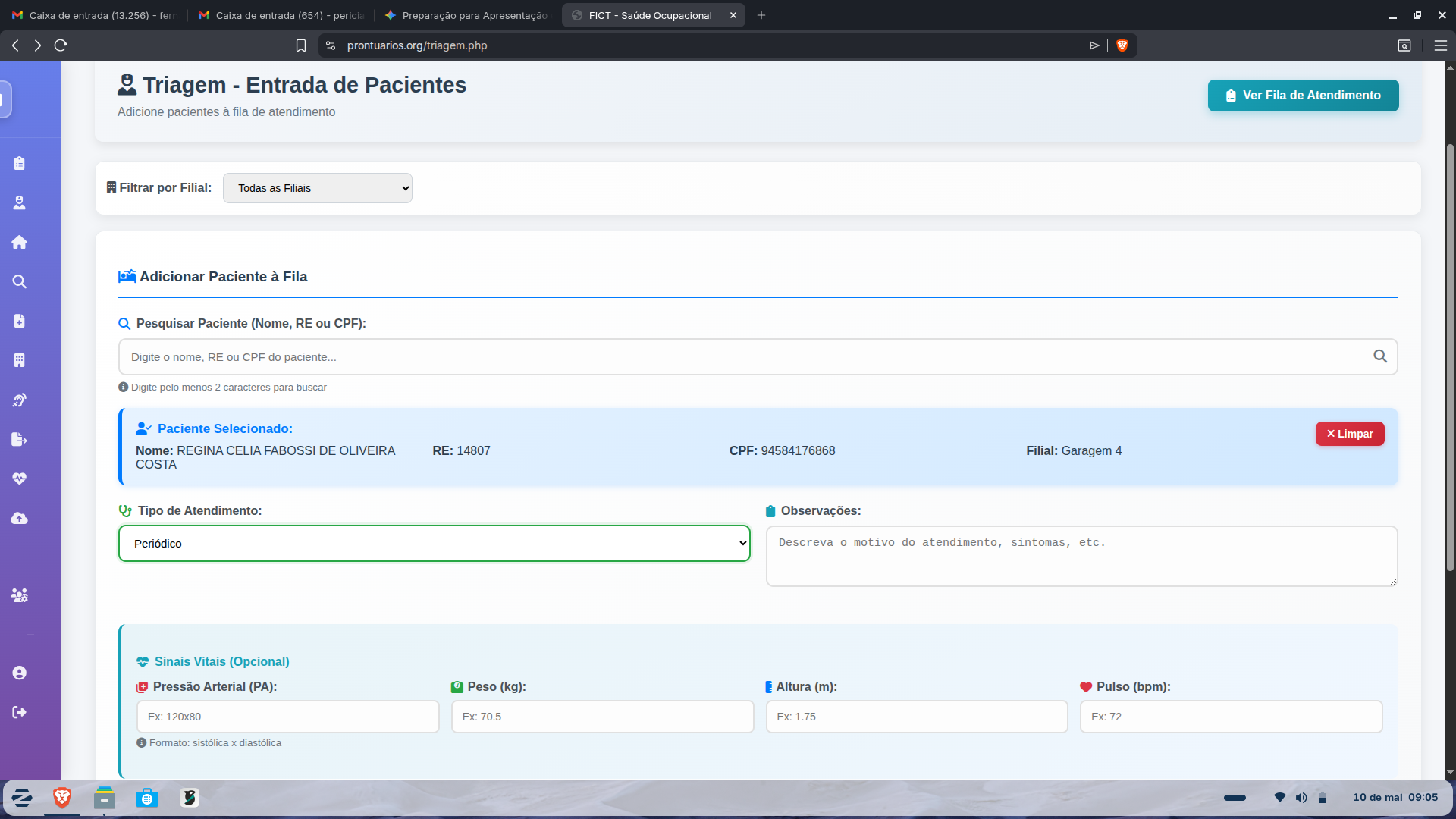The height and width of the screenshot is (819, 1456).
Task: Open the users management icon in the sidebar
Action: [x=20, y=595]
